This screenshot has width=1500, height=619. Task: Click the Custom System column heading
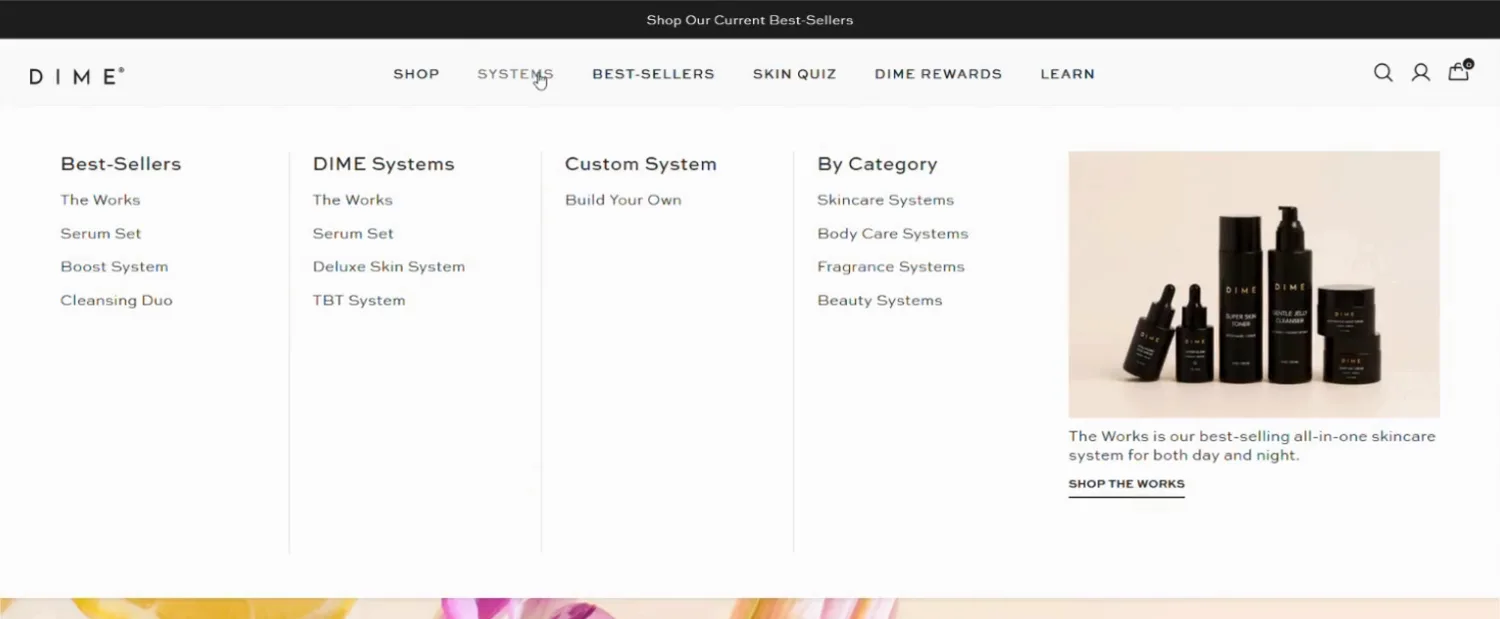pyautogui.click(x=641, y=164)
